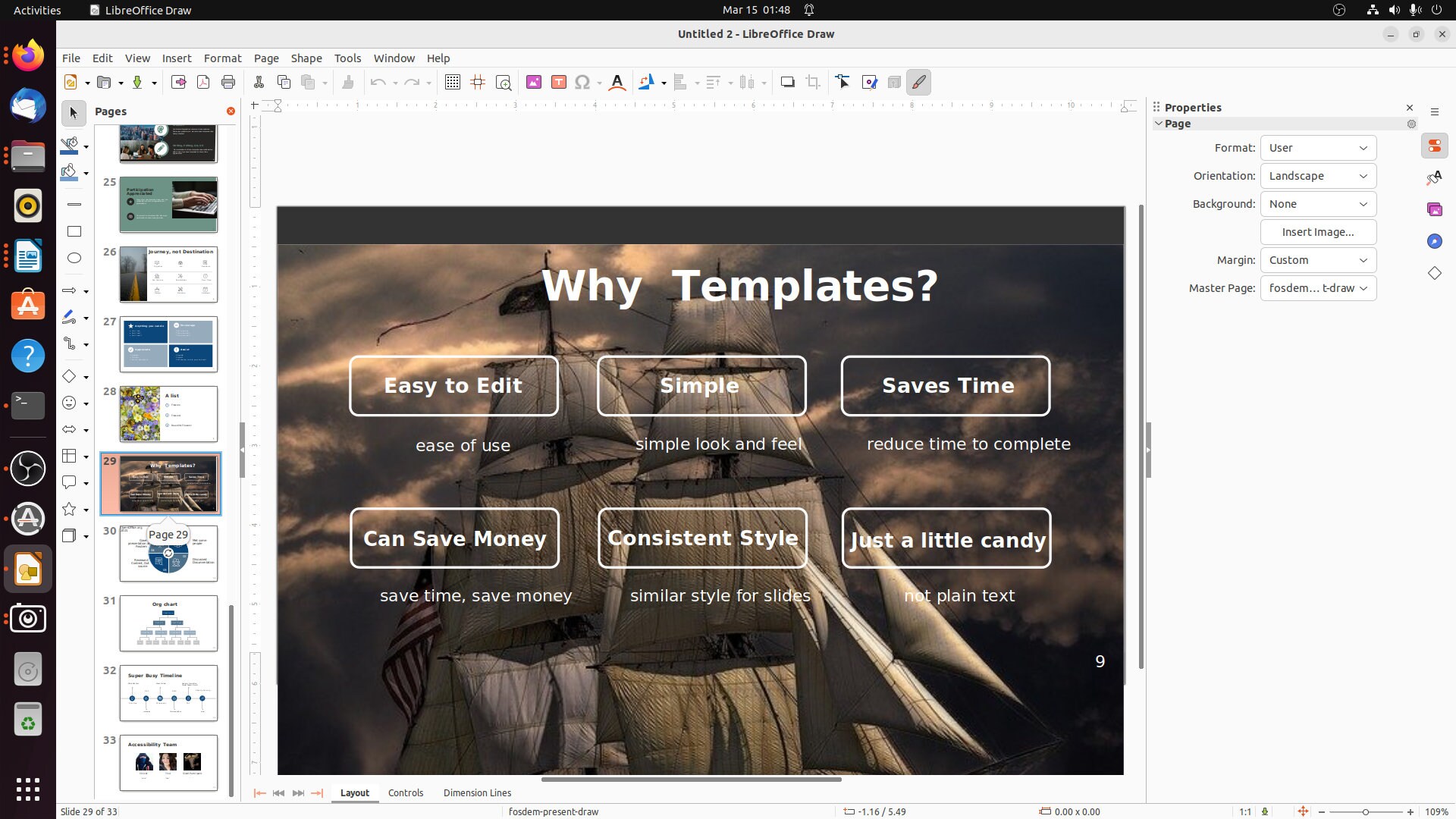Insert a Text Box
Image resolution: width=1456 pixels, height=819 pixels.
[x=559, y=82]
